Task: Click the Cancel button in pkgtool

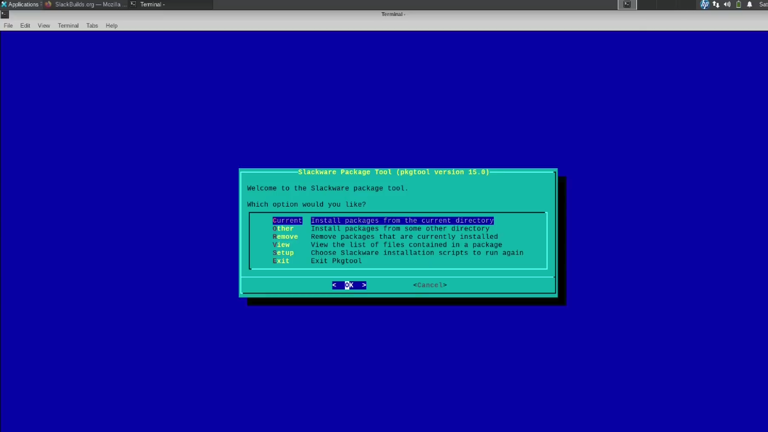Action: pyautogui.click(x=430, y=285)
